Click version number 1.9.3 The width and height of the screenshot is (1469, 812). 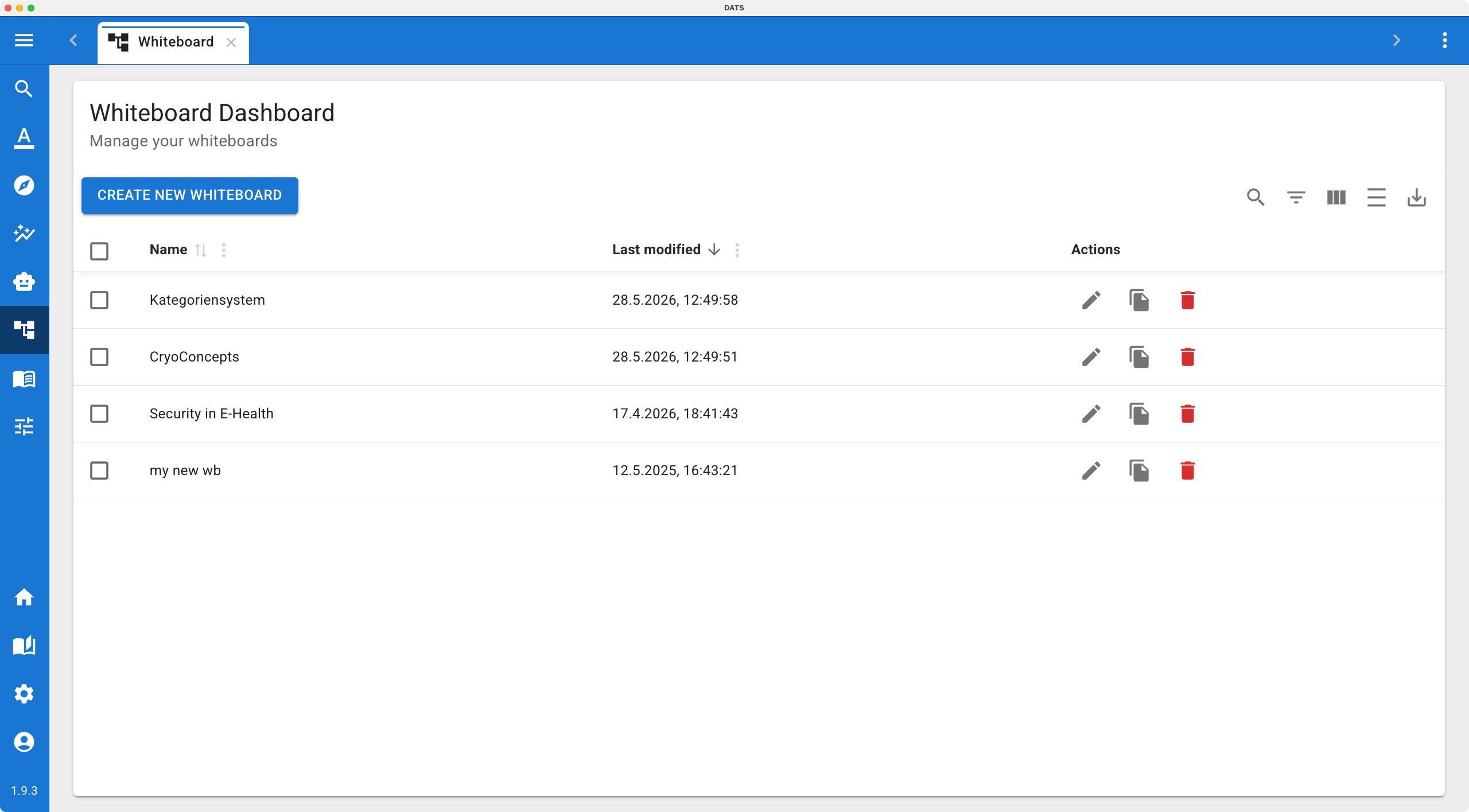coord(24,791)
